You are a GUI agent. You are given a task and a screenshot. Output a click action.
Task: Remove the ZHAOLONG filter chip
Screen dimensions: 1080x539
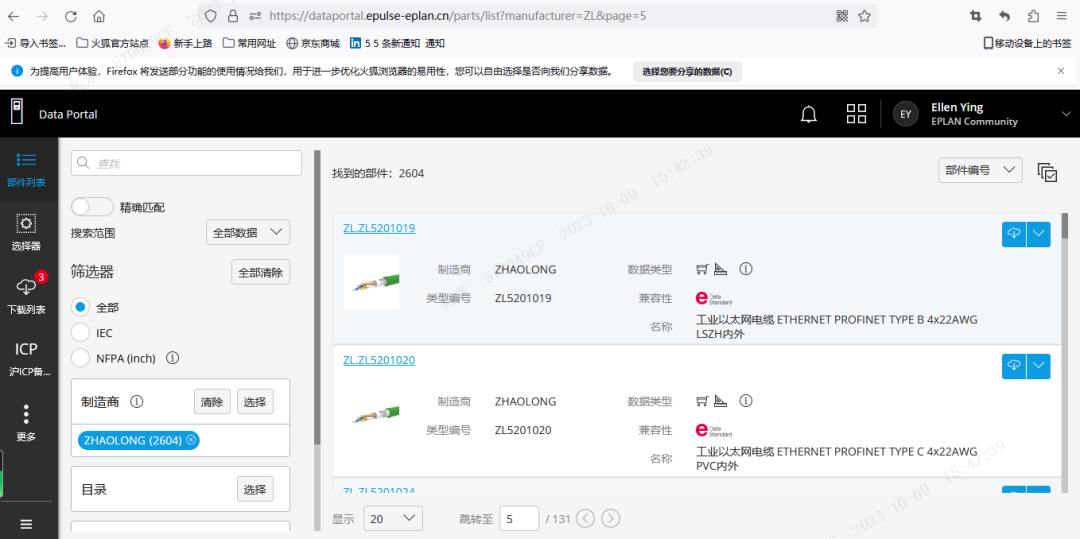(191, 440)
